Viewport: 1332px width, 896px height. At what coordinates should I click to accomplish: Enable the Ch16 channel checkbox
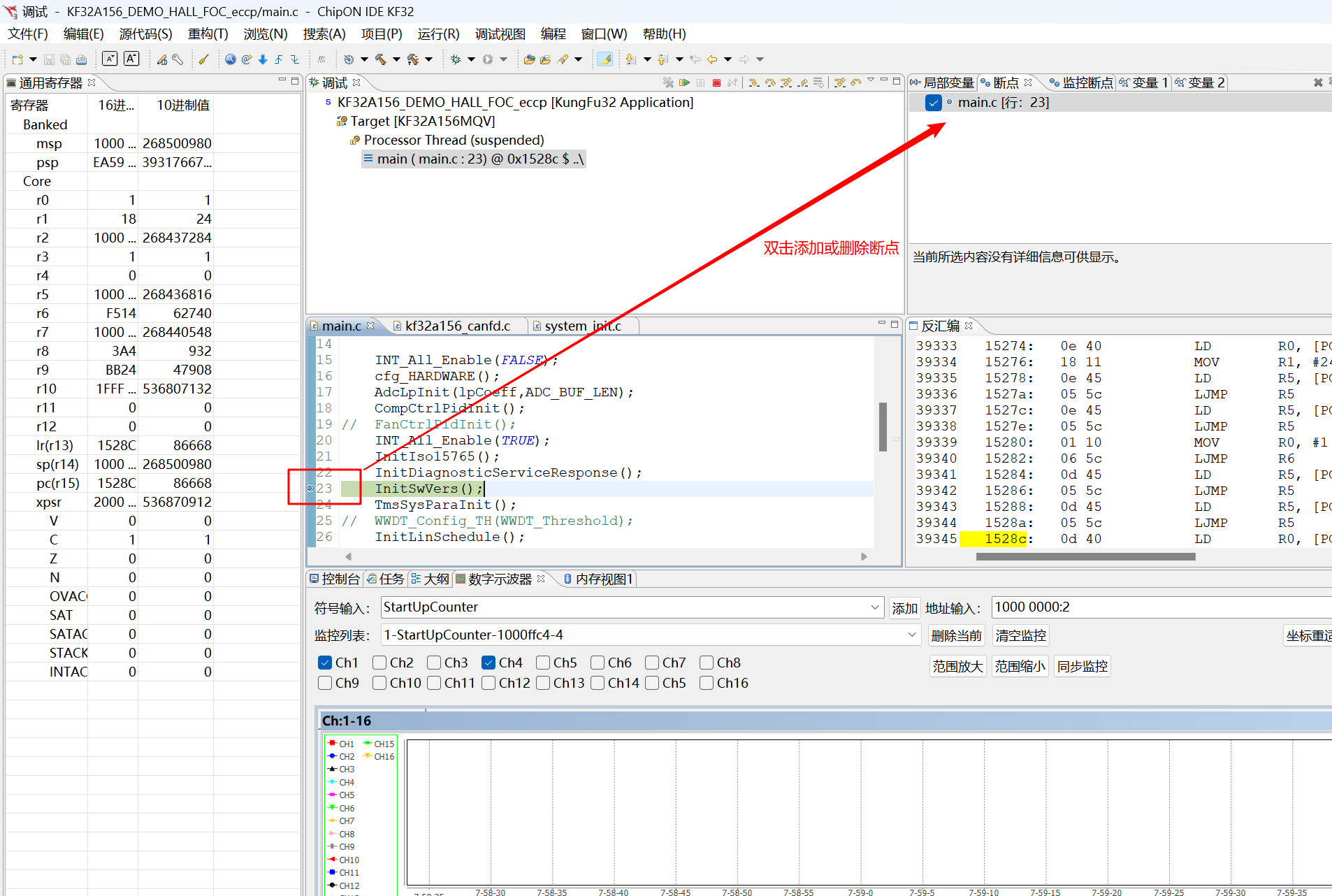707,683
